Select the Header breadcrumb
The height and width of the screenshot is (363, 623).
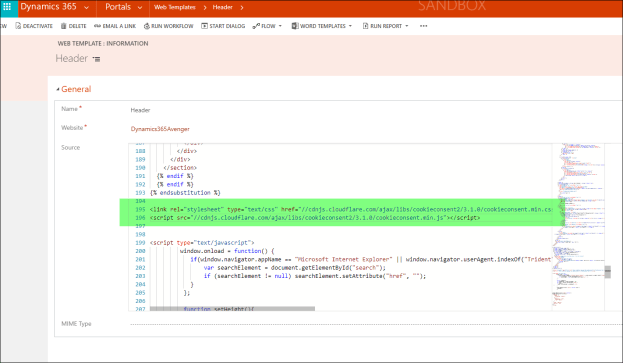tap(222, 7)
